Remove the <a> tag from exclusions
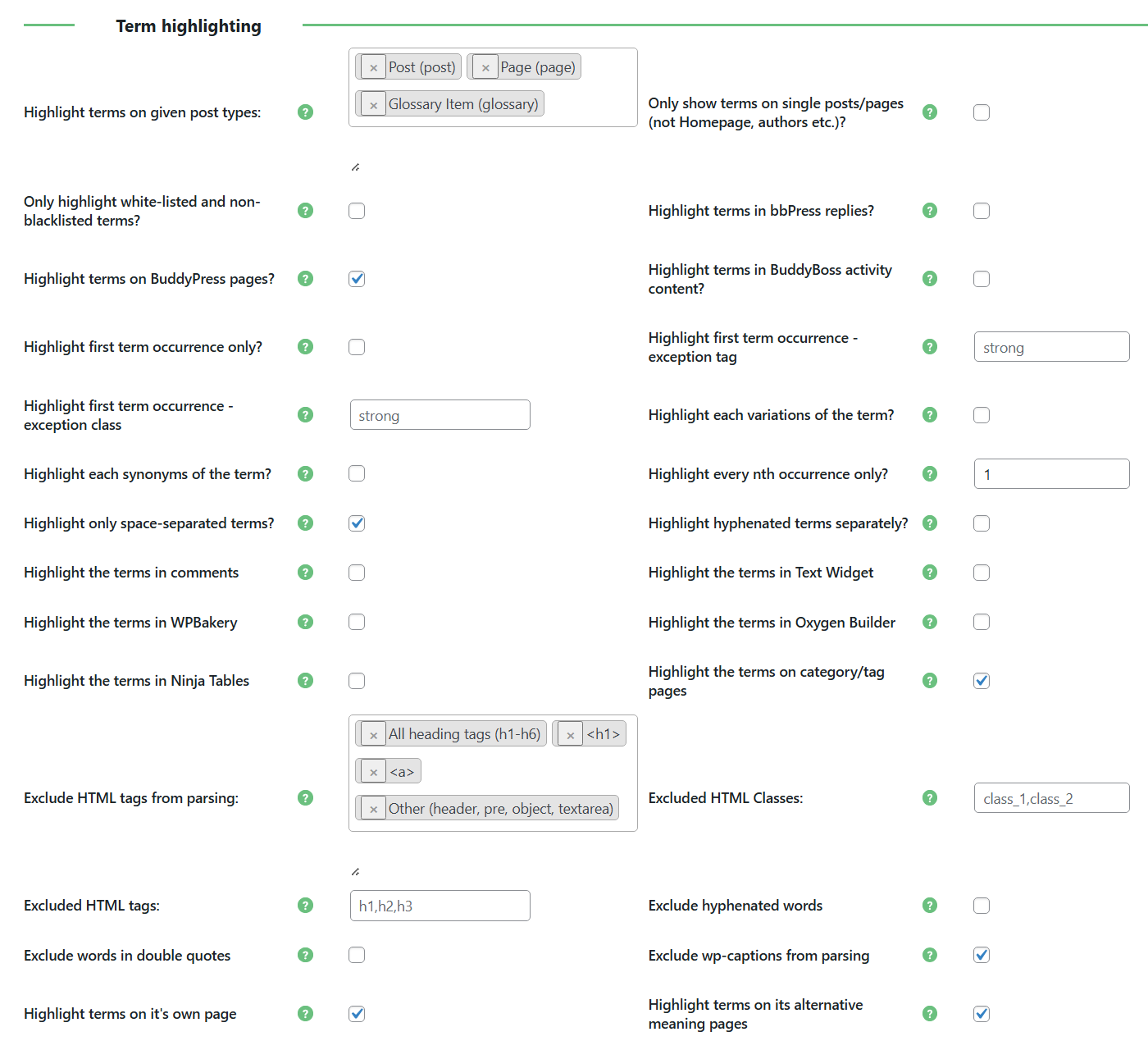The width and height of the screenshot is (1148, 1050). (374, 770)
